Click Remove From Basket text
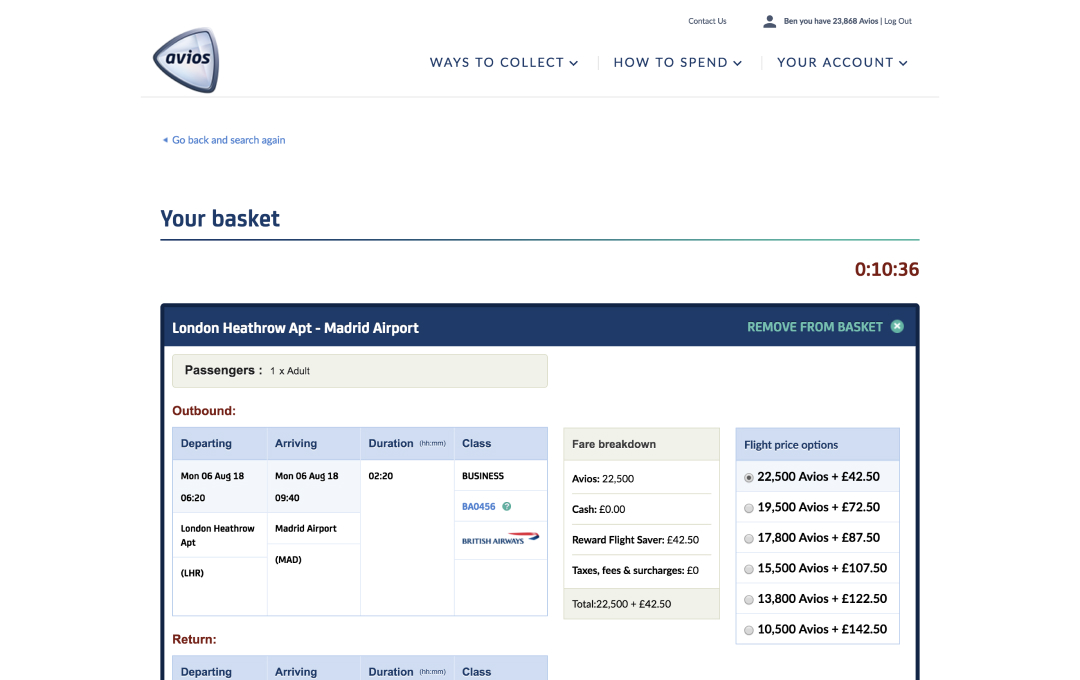Screen dimensions: 1080x680 (x=814, y=327)
